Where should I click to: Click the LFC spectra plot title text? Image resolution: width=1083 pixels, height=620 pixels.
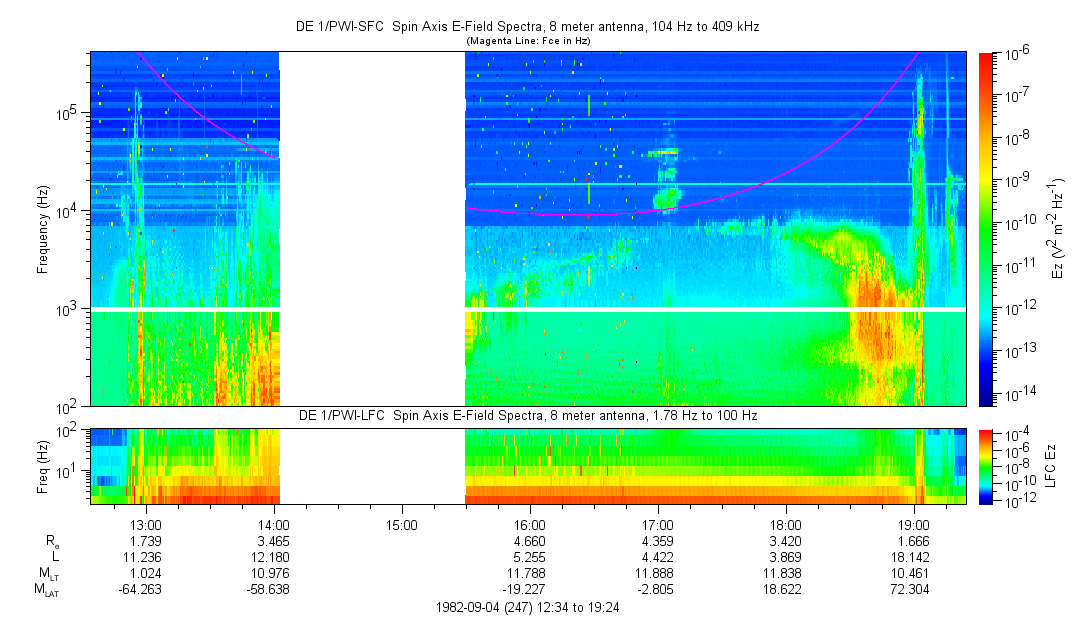(x=528, y=416)
